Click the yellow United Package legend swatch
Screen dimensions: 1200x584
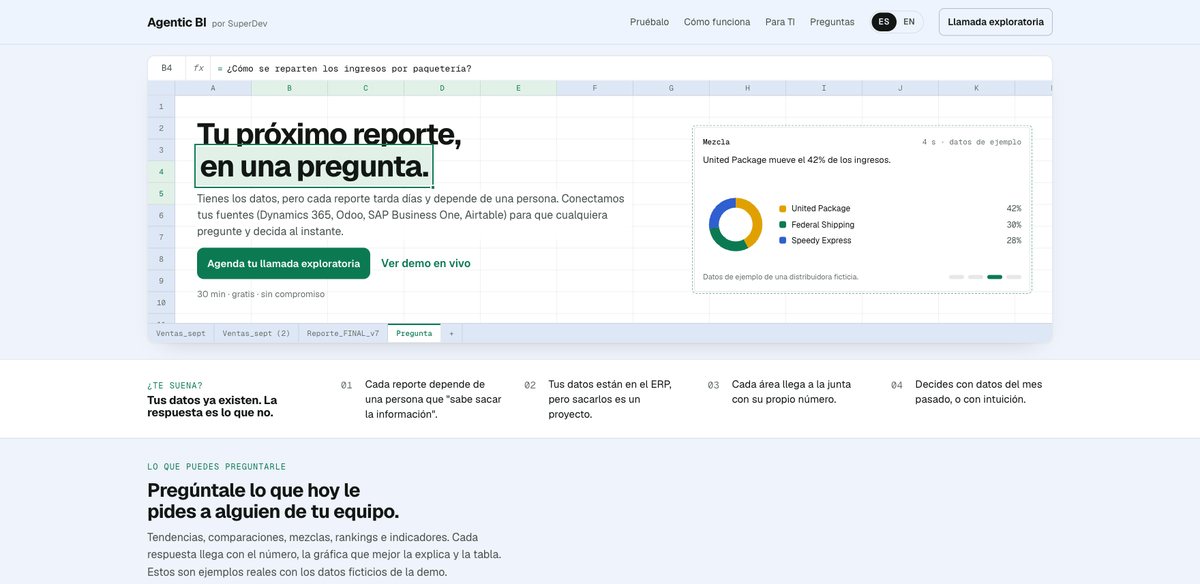783,208
